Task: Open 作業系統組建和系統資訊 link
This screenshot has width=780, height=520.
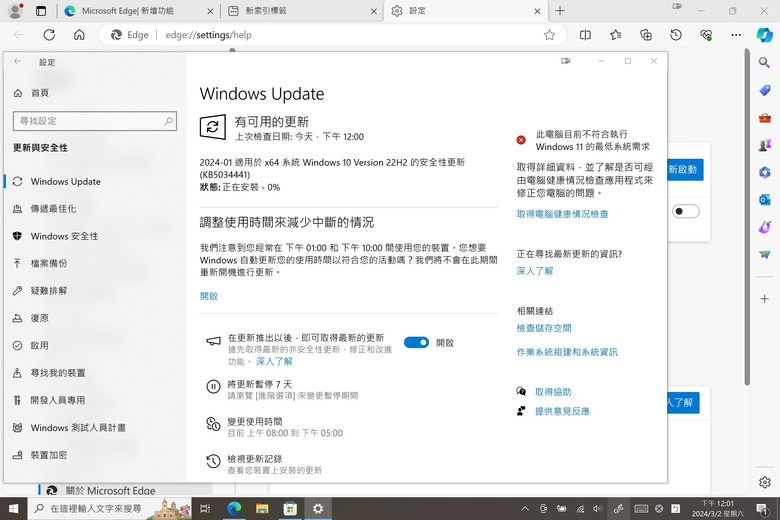Action: [x=567, y=352]
